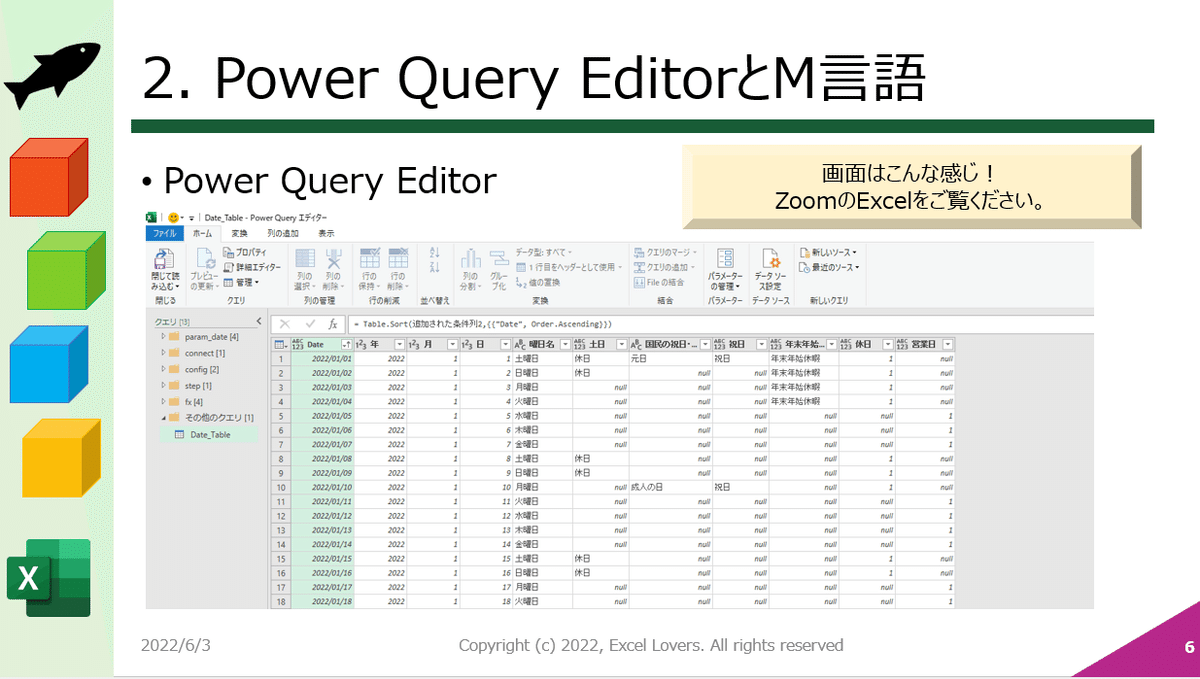Open プロパティ in the クエリ group
The height and width of the screenshot is (679, 1200).
tap(244, 253)
